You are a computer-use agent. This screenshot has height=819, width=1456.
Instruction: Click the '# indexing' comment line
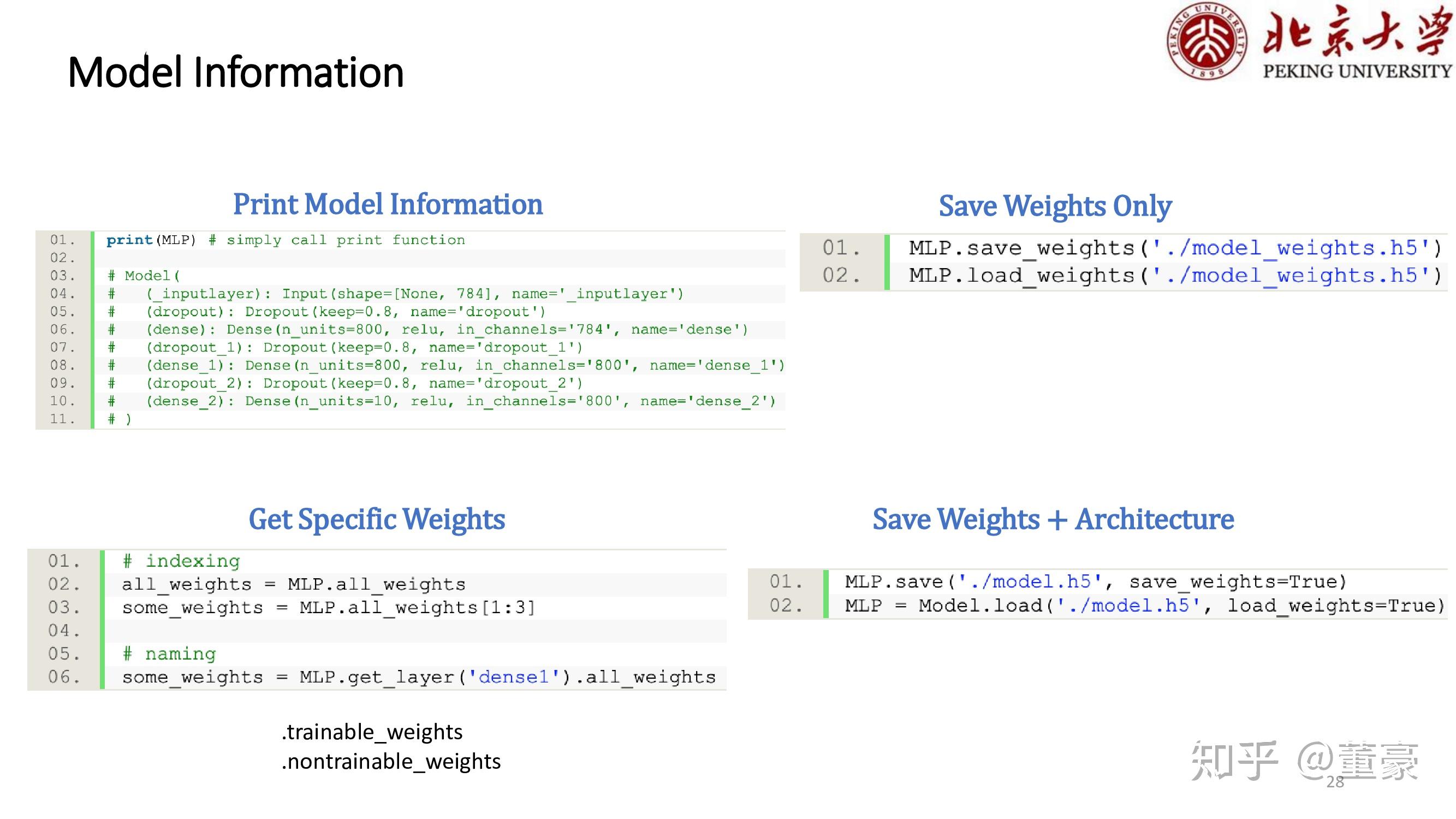[x=181, y=561]
